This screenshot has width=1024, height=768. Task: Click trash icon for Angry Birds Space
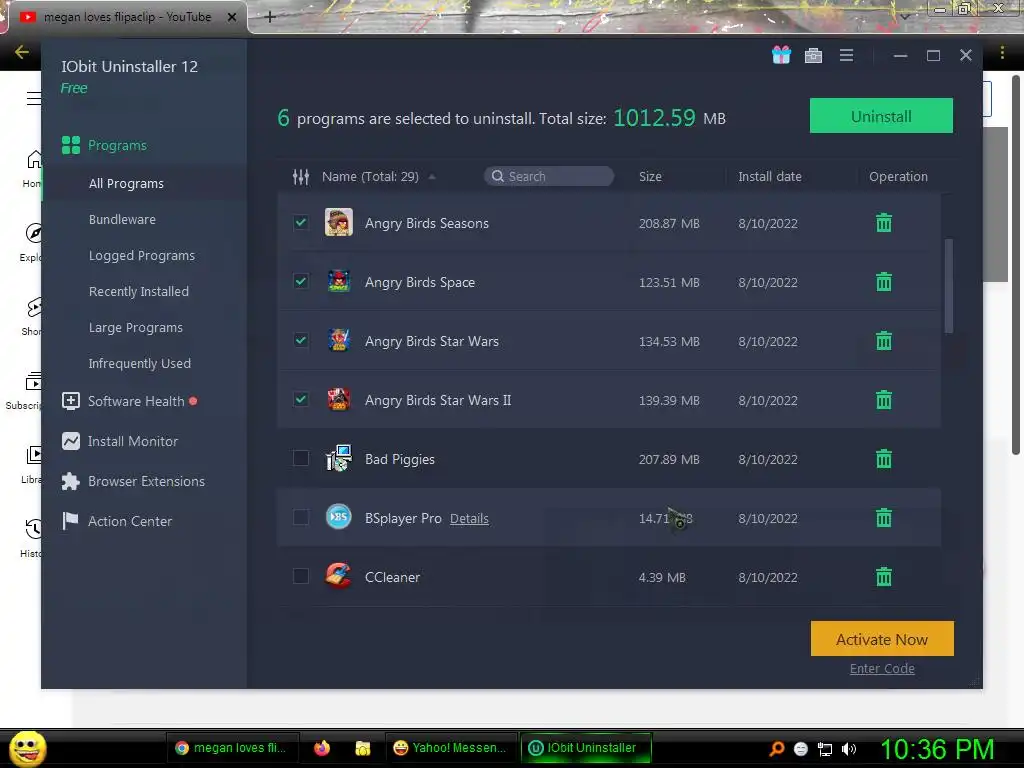(x=884, y=281)
